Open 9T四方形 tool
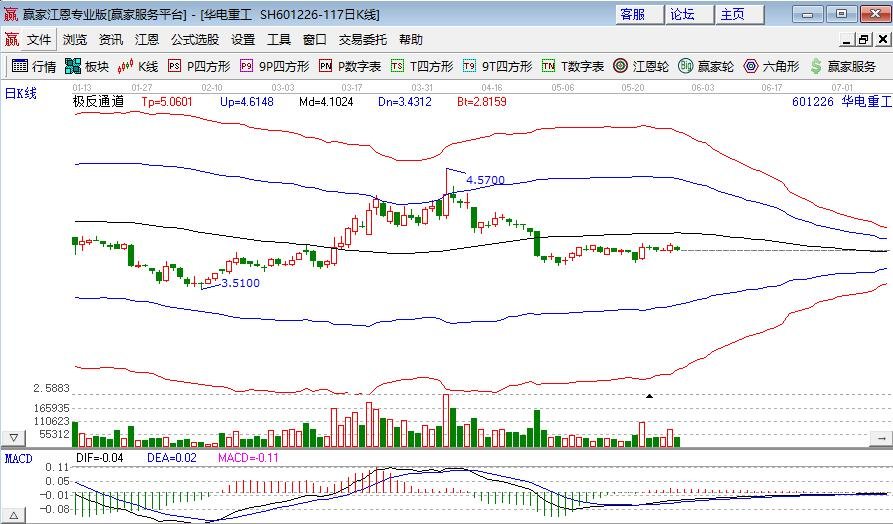The height and width of the screenshot is (524, 893). (498, 67)
